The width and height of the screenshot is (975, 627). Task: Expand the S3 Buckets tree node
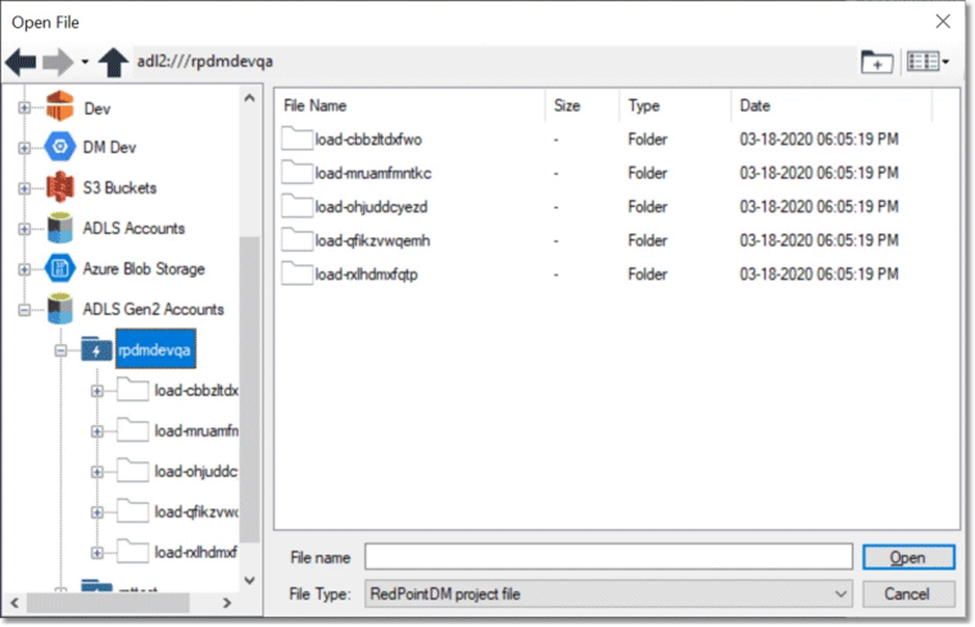(x=24, y=188)
